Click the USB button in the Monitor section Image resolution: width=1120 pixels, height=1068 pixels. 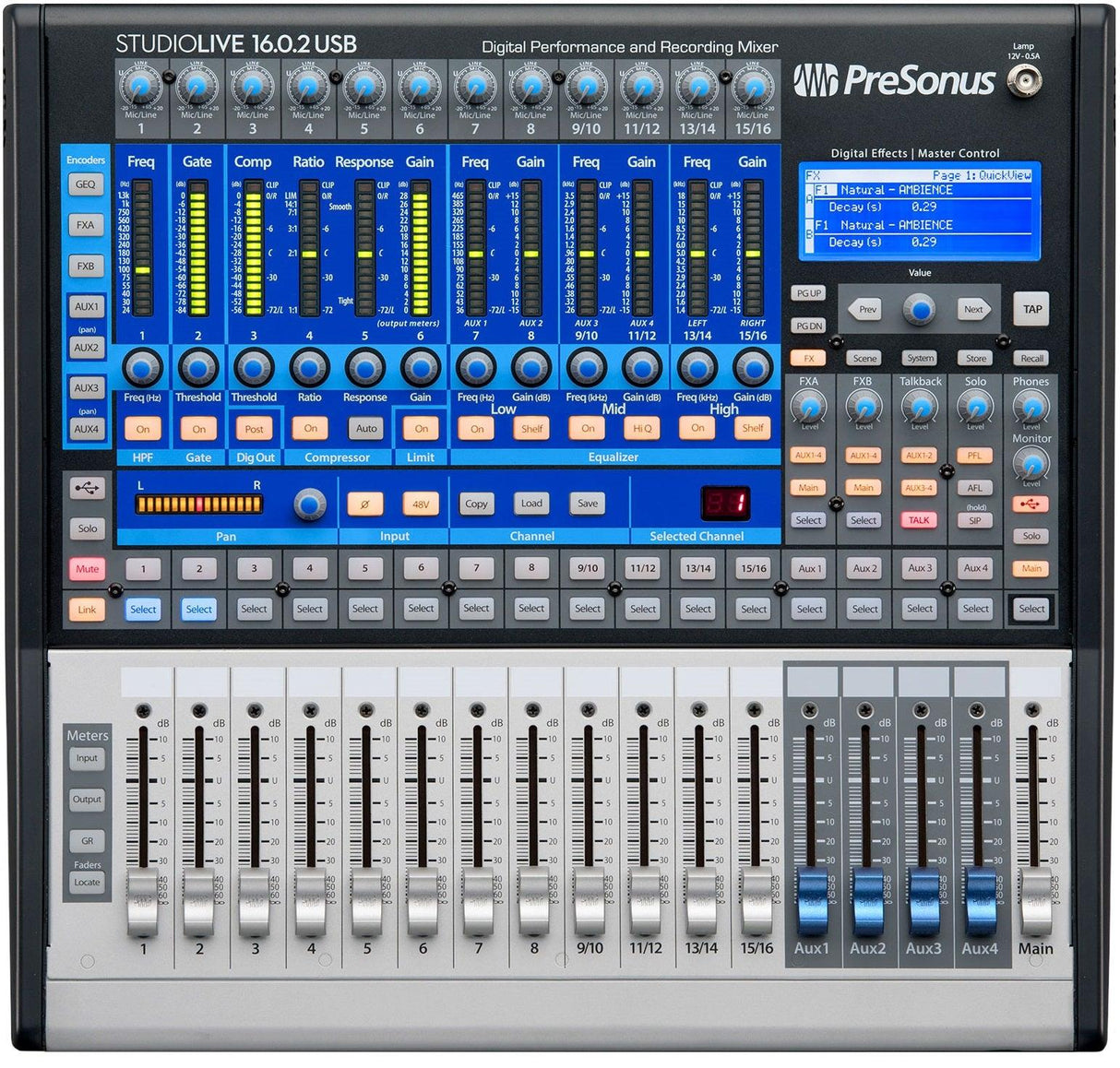tap(1031, 503)
